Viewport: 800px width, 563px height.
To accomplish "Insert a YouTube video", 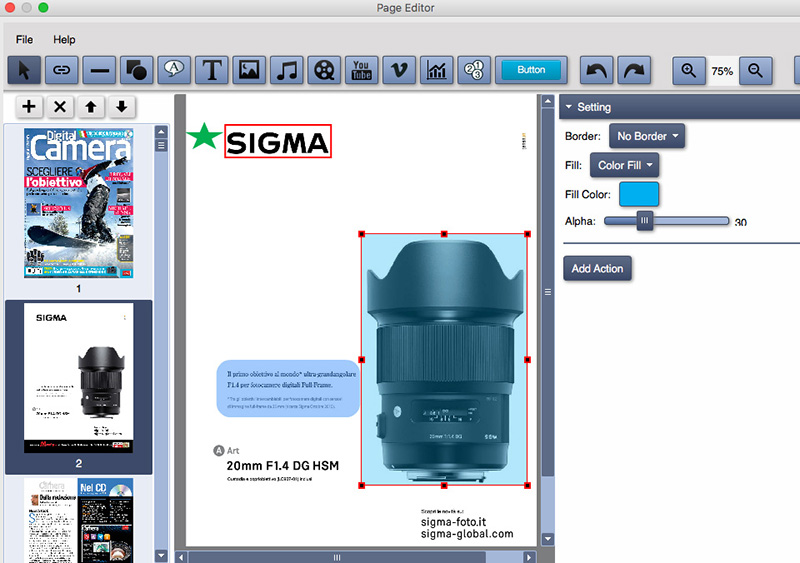I will 362,70.
